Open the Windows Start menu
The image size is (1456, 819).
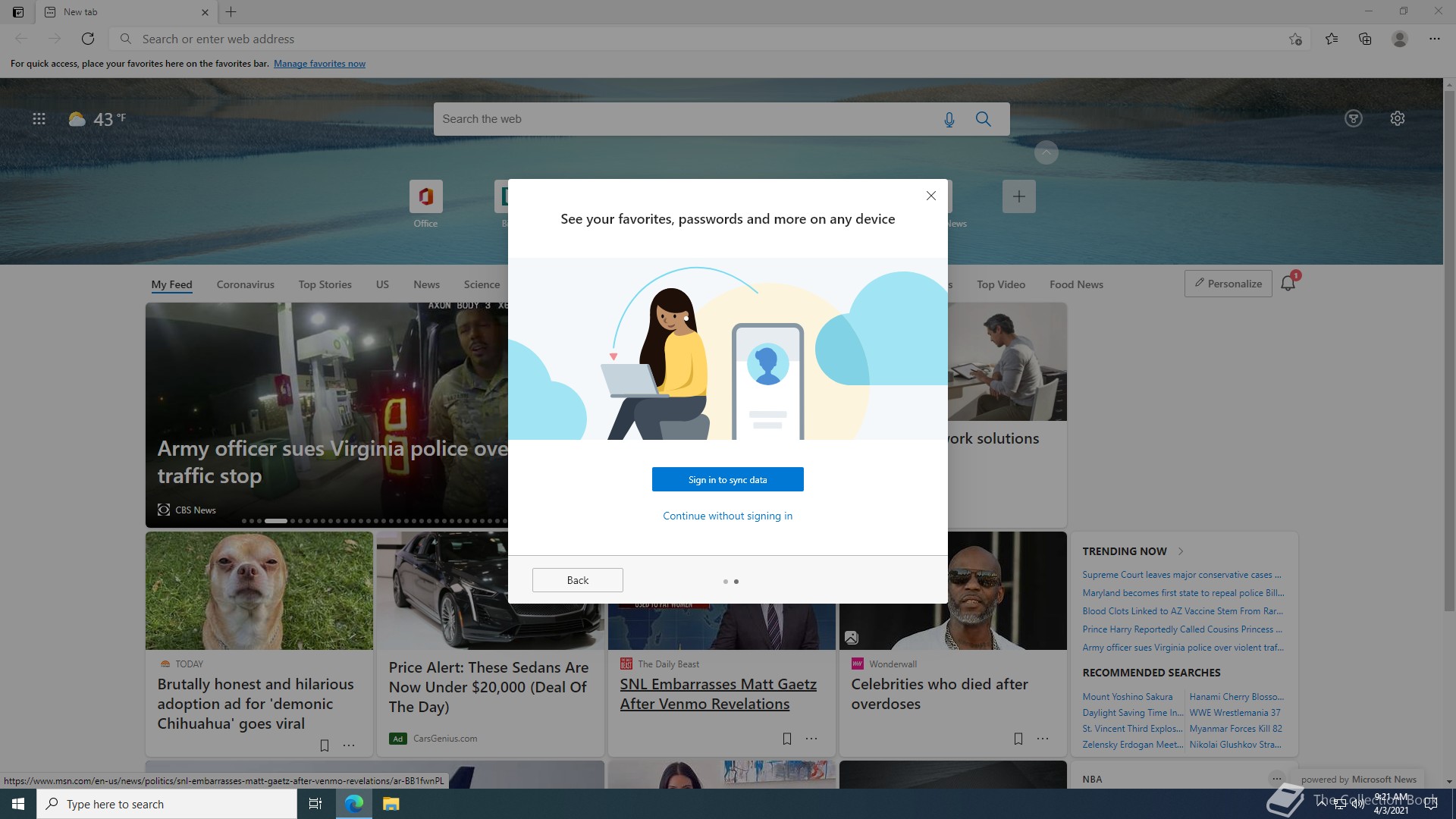click(18, 804)
